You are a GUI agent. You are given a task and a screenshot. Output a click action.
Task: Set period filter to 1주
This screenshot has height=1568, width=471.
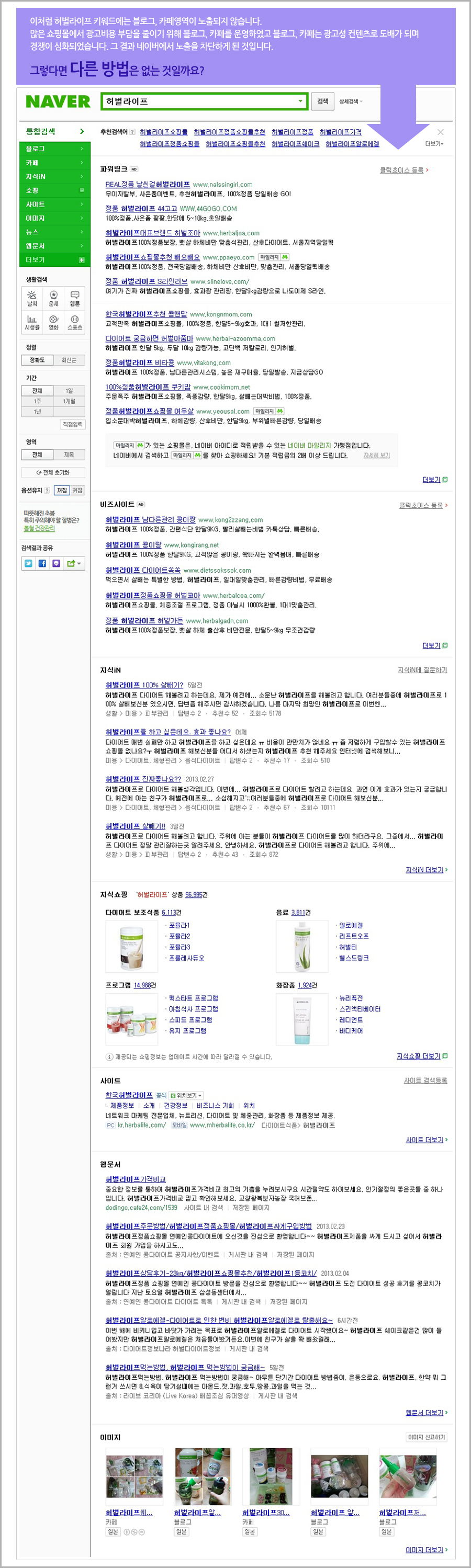[37, 401]
